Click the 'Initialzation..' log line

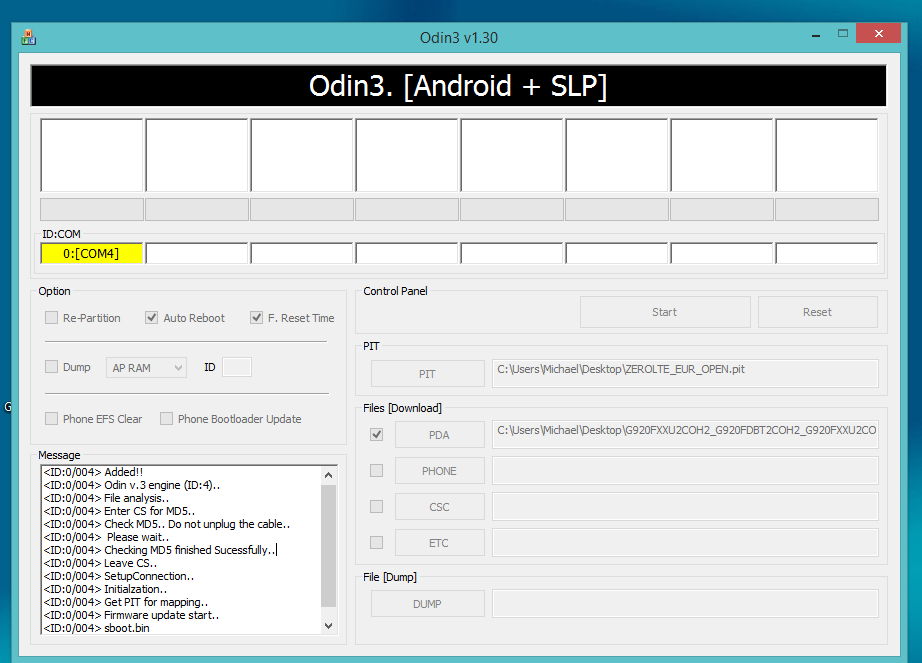(x=105, y=589)
